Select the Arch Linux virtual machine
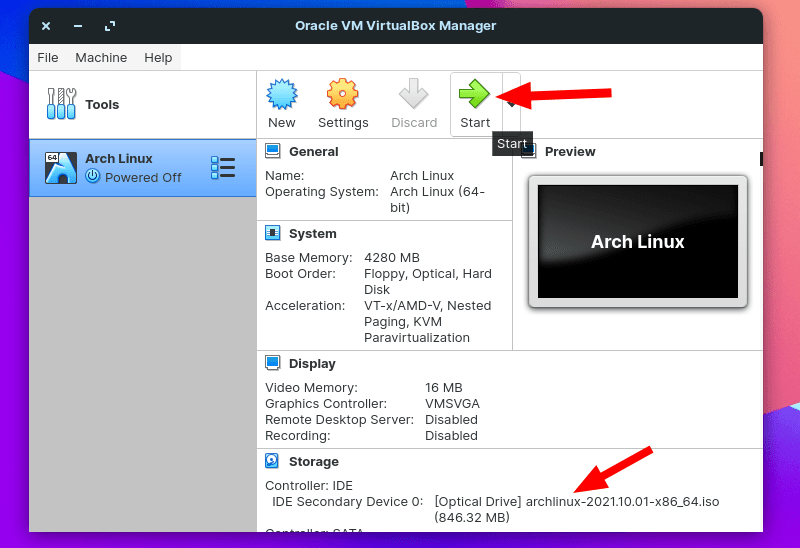The image size is (800, 548). 130,168
